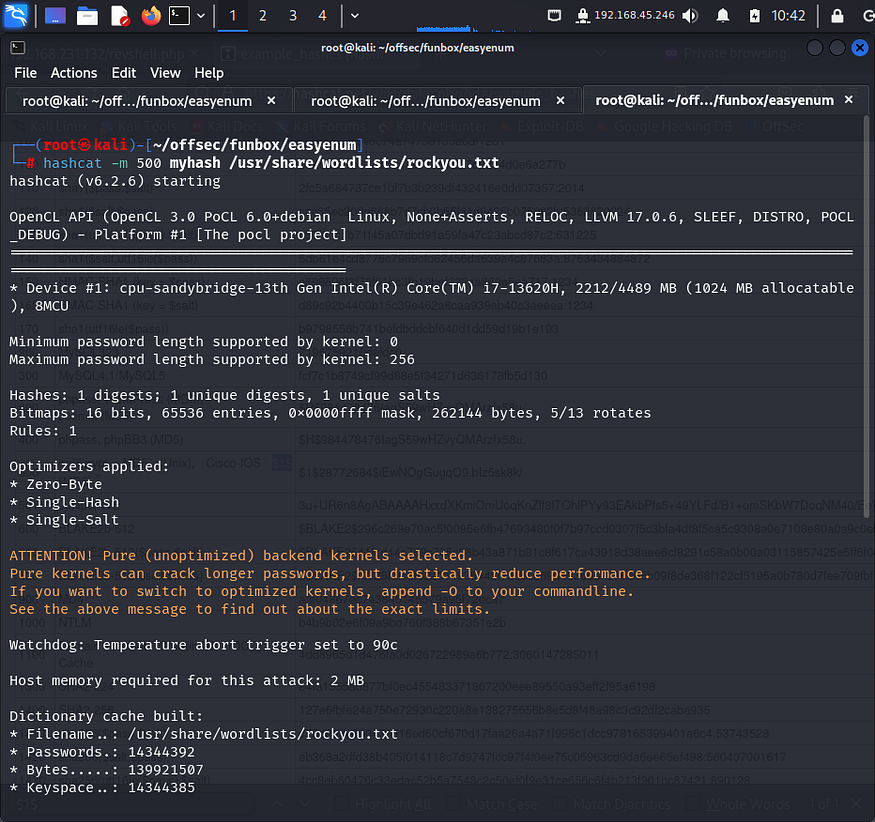
Task: Click the terminal window icon in title bar
Action: click(18, 48)
